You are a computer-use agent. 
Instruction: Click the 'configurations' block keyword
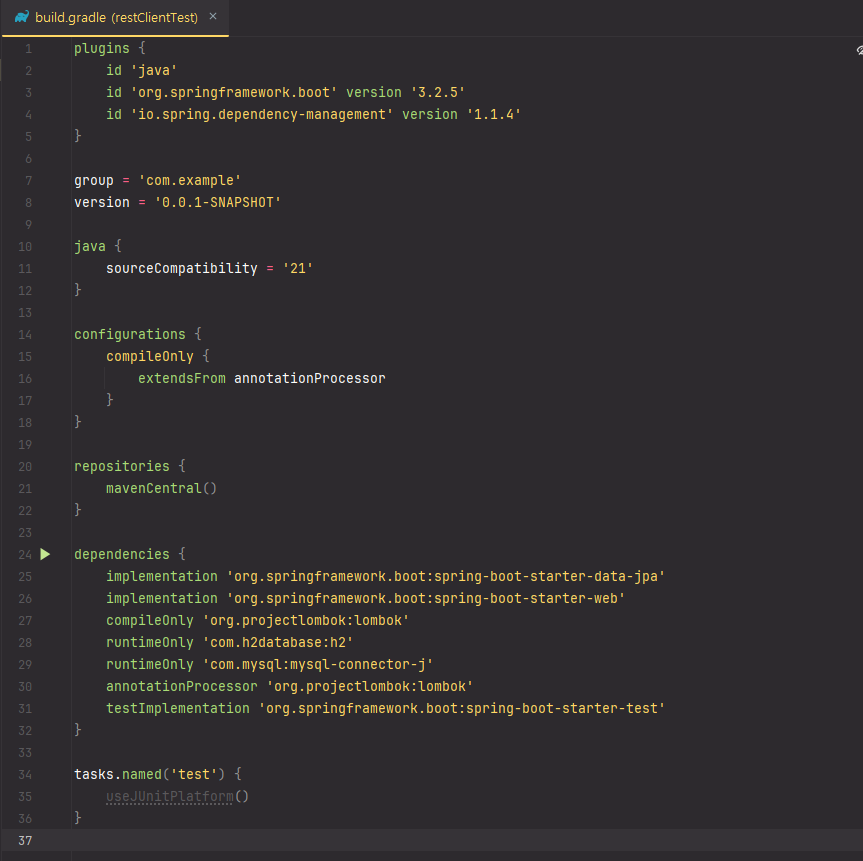[130, 335]
